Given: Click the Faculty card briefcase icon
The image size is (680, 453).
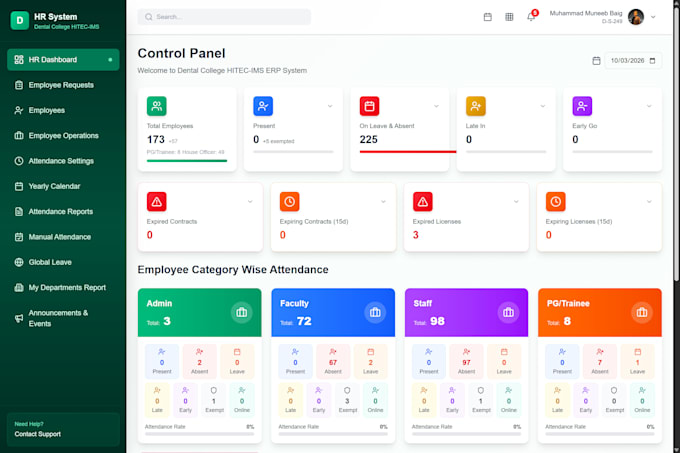Looking at the screenshot, I should tap(375, 312).
